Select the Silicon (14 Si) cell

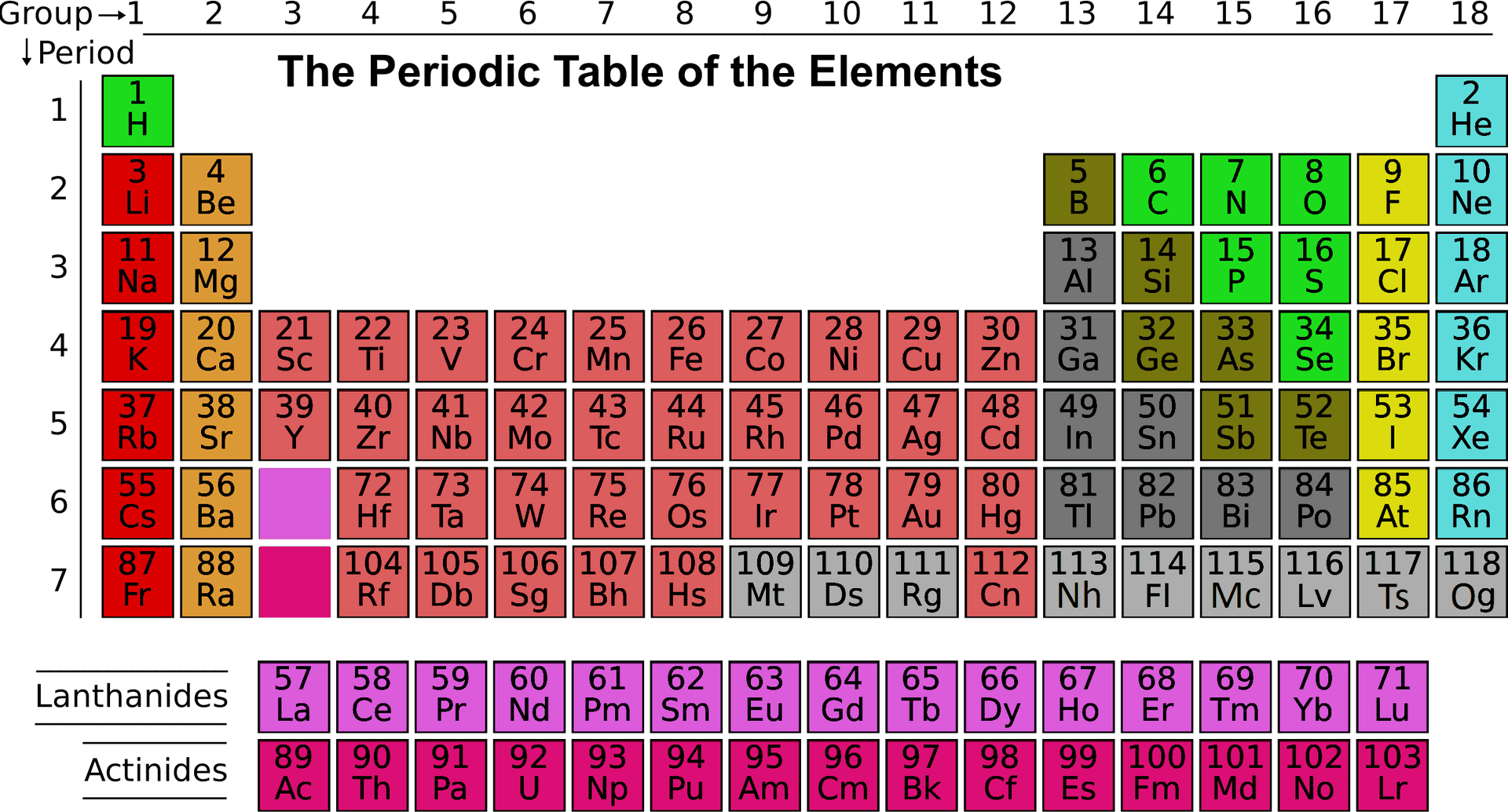[1158, 268]
